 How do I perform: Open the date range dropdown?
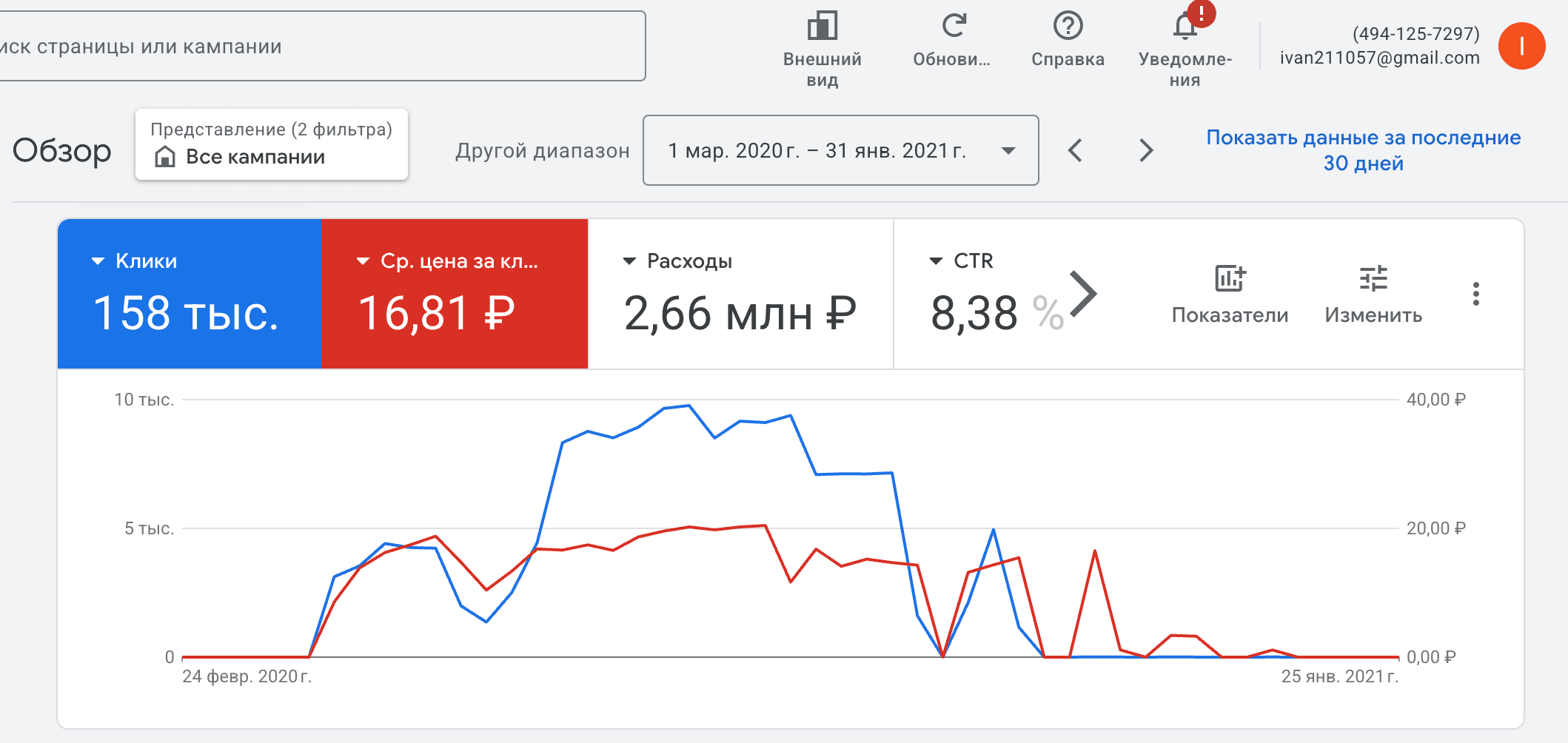(840, 150)
